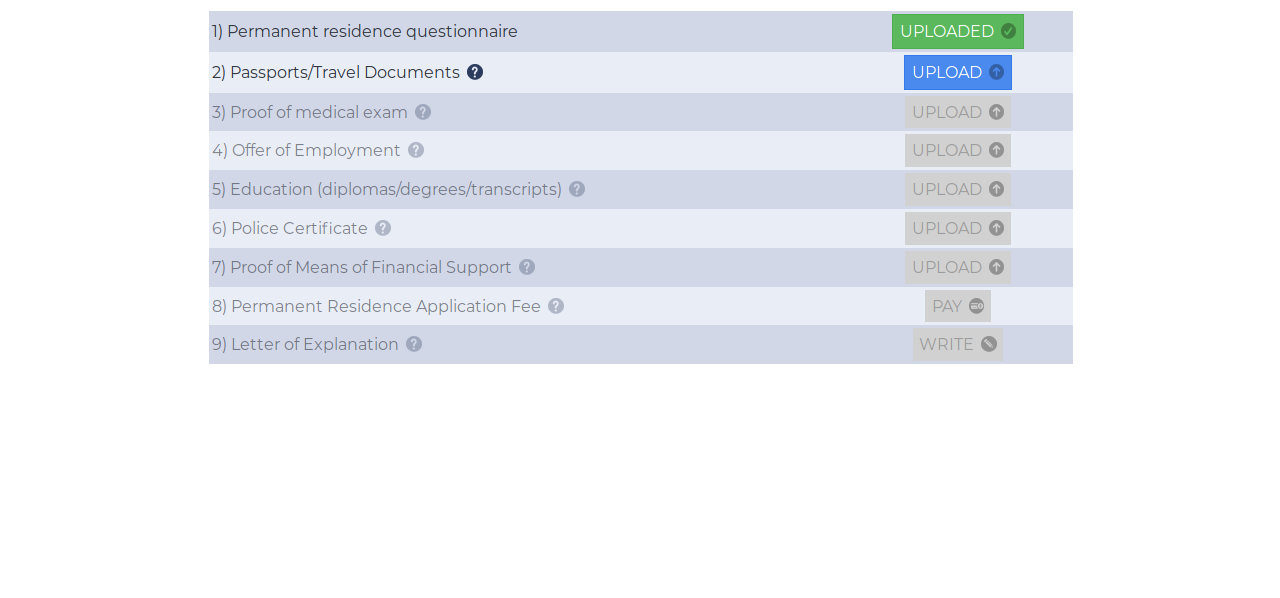Click help icon for Permanent Residence Application Fee
The image size is (1280, 598).
[556, 306]
